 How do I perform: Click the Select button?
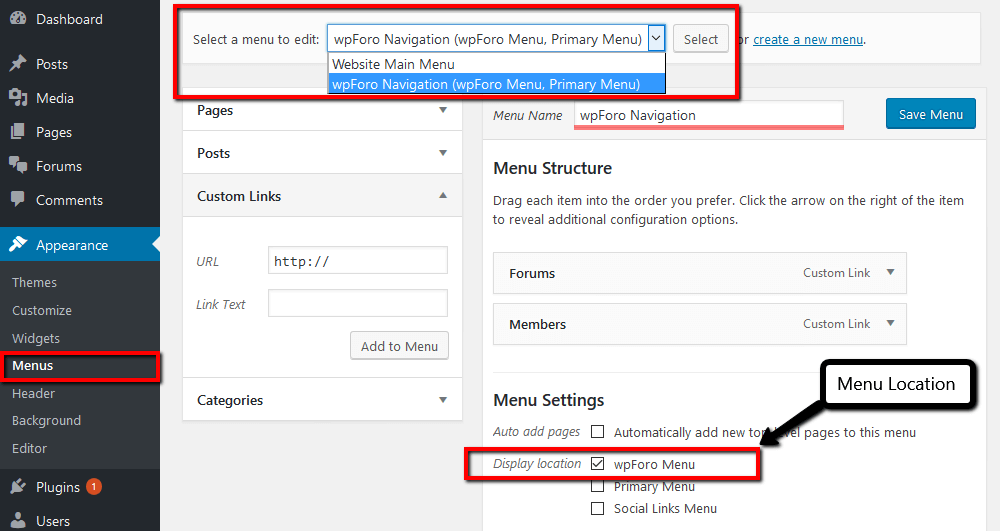[x=701, y=39]
